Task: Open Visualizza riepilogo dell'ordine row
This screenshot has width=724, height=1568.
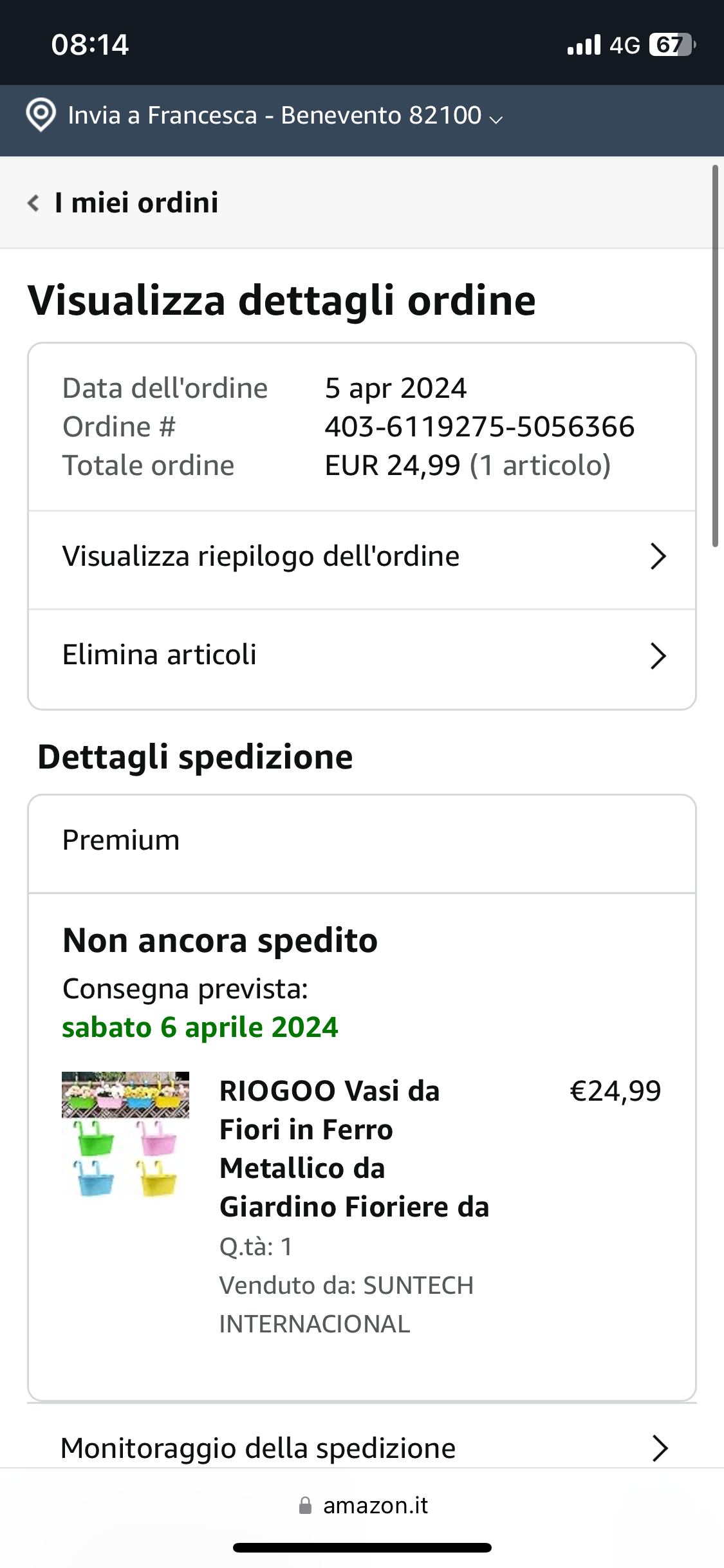Action: tap(261, 557)
